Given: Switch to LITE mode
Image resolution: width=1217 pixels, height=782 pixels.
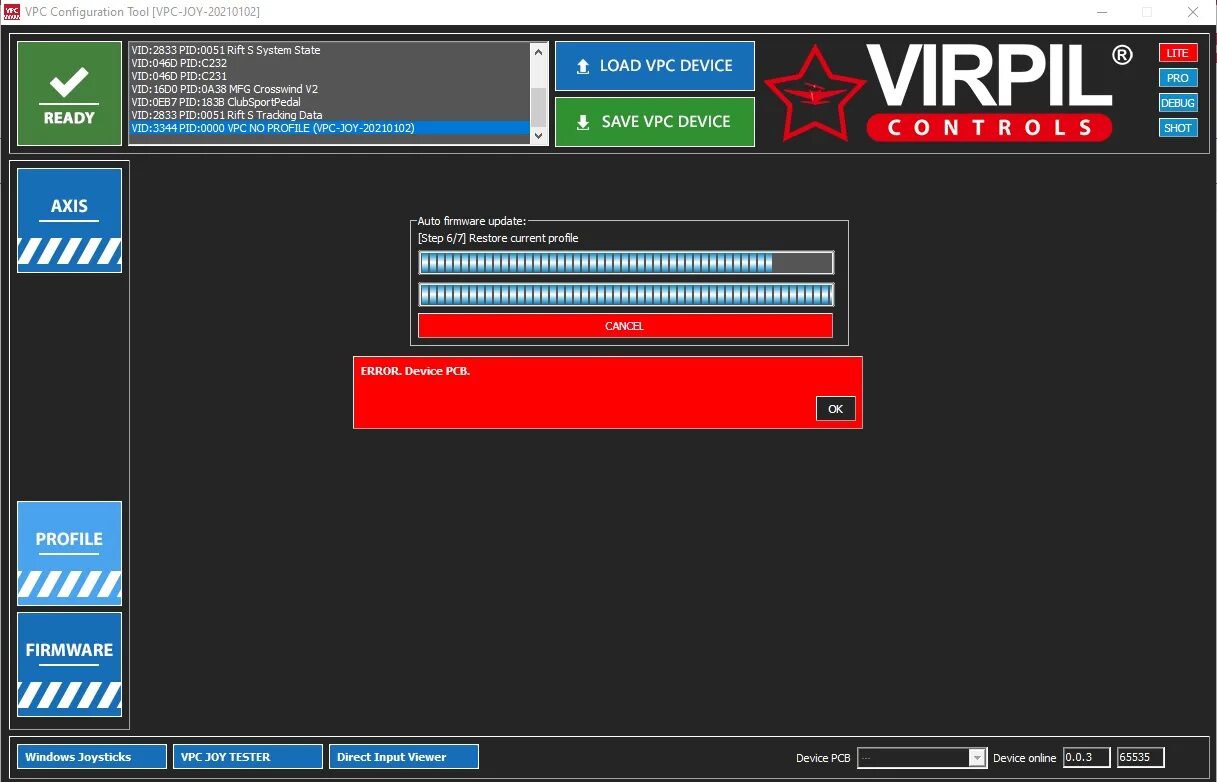Looking at the screenshot, I should tap(1178, 53).
